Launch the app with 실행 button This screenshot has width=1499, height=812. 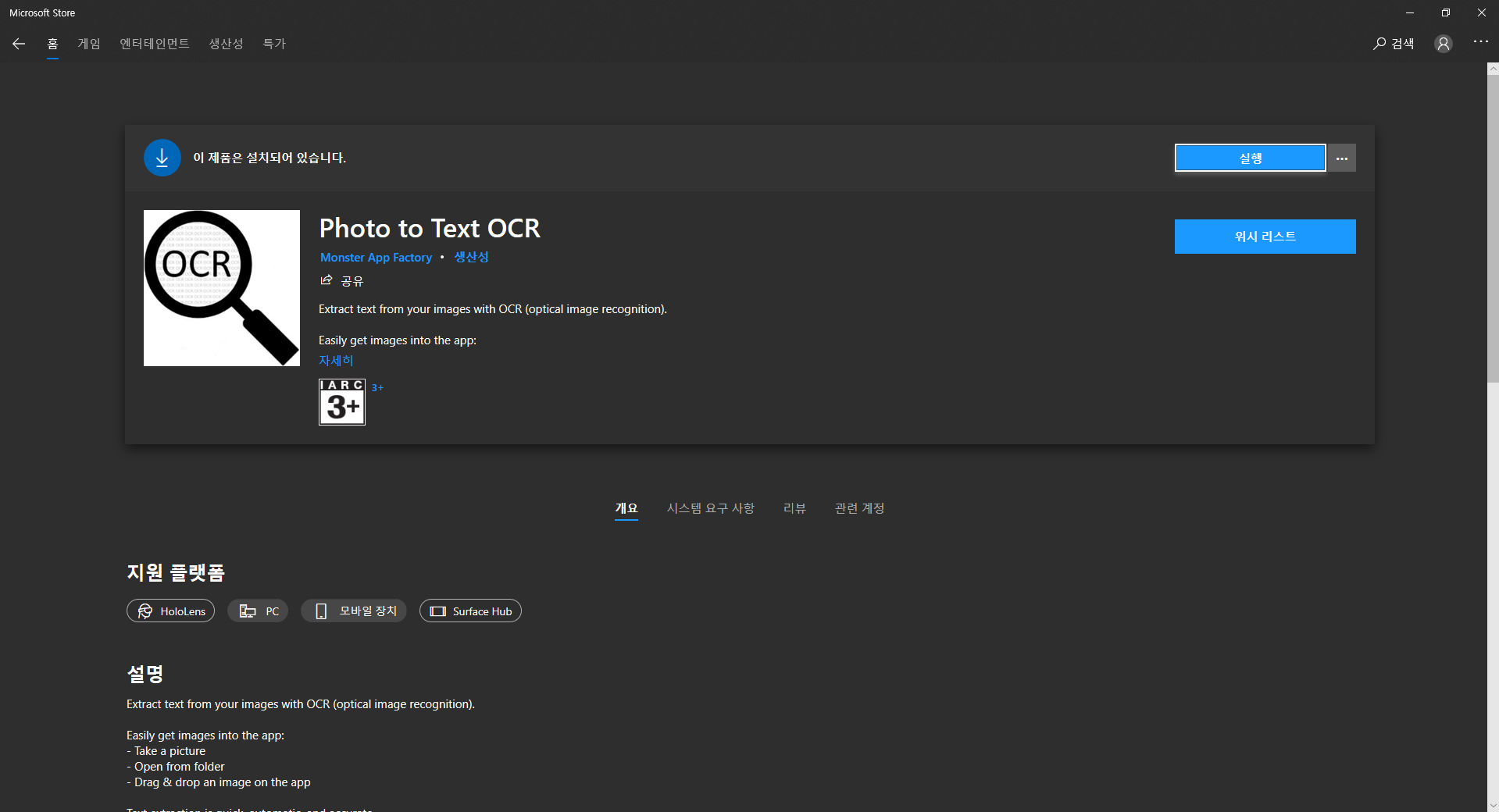tap(1250, 158)
